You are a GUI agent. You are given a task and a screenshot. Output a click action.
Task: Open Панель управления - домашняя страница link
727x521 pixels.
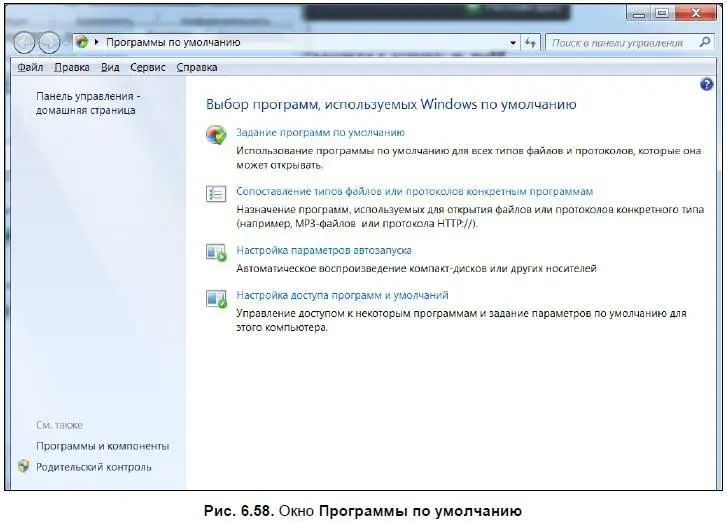click(x=88, y=103)
